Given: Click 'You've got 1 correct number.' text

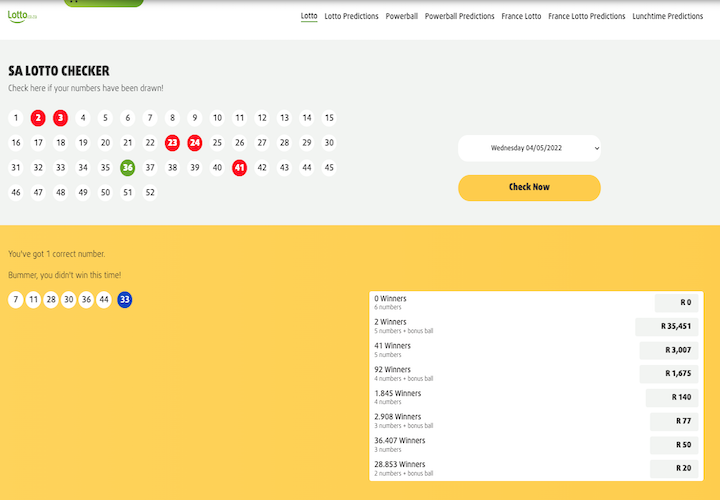Looking at the screenshot, I should click(56, 254).
